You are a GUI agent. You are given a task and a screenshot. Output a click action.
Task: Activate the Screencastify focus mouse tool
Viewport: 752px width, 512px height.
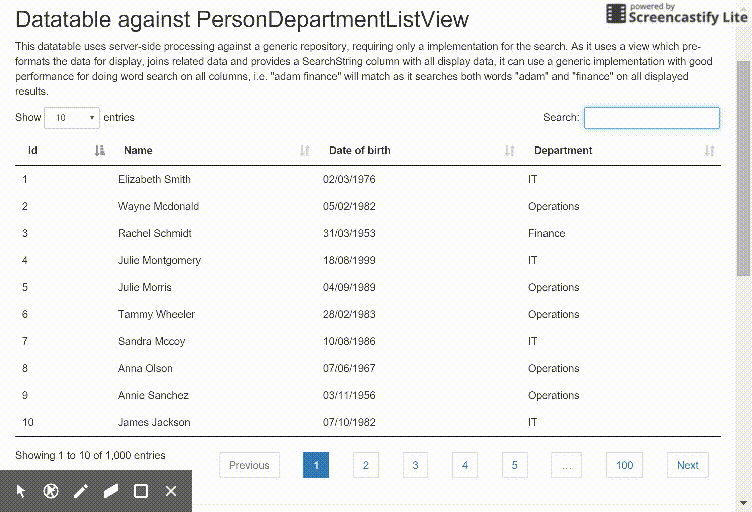coord(51,491)
